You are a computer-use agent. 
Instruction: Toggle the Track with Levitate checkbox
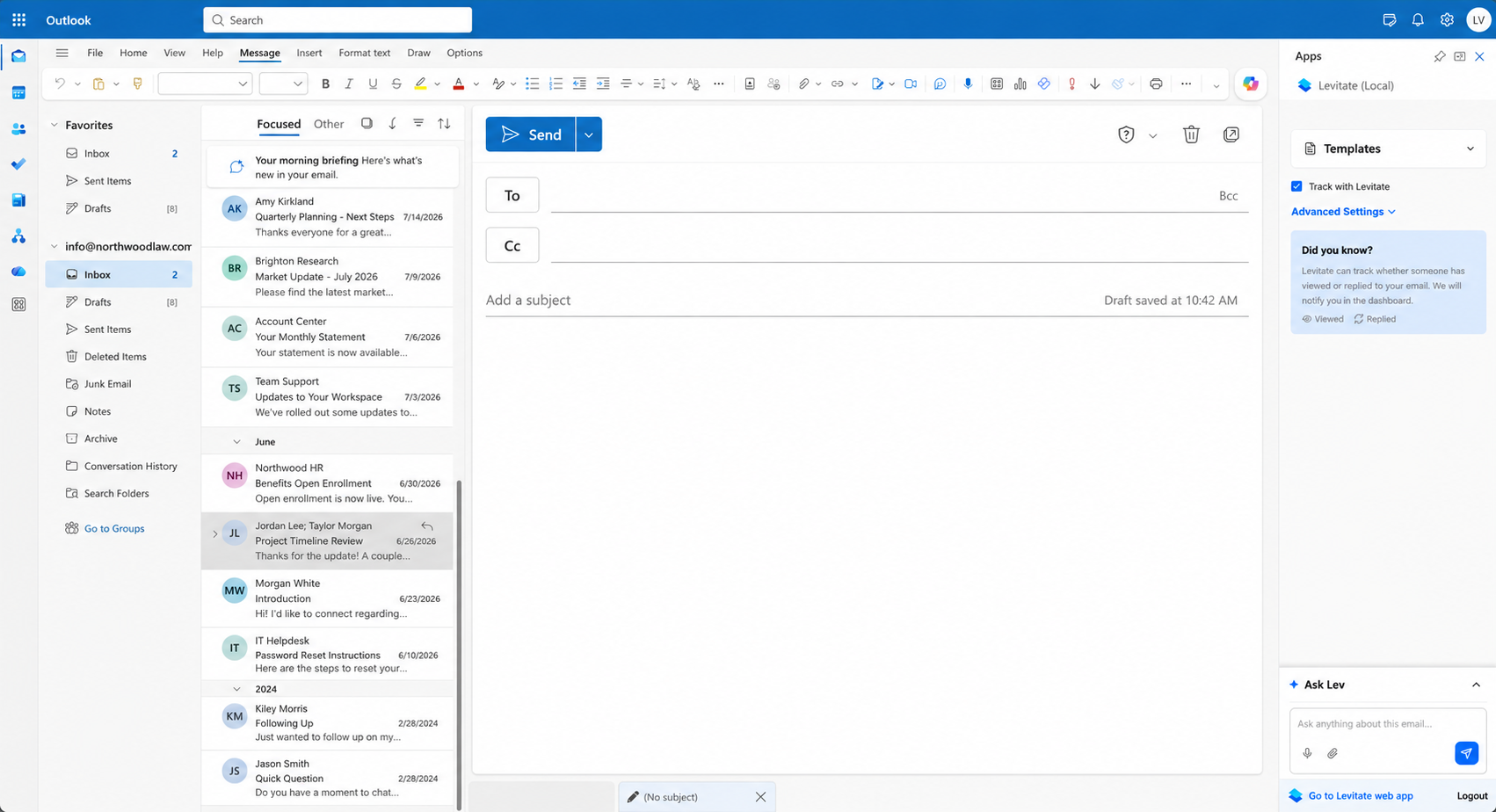click(1296, 186)
